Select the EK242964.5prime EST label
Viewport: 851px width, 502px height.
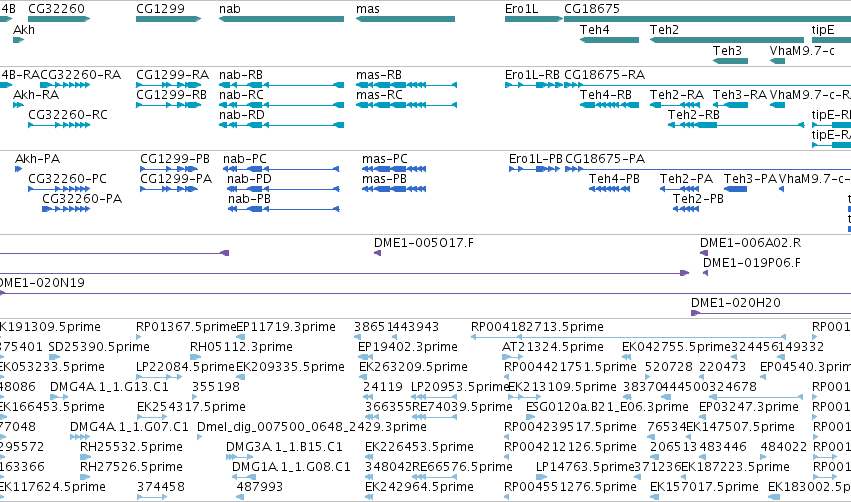coord(419,487)
